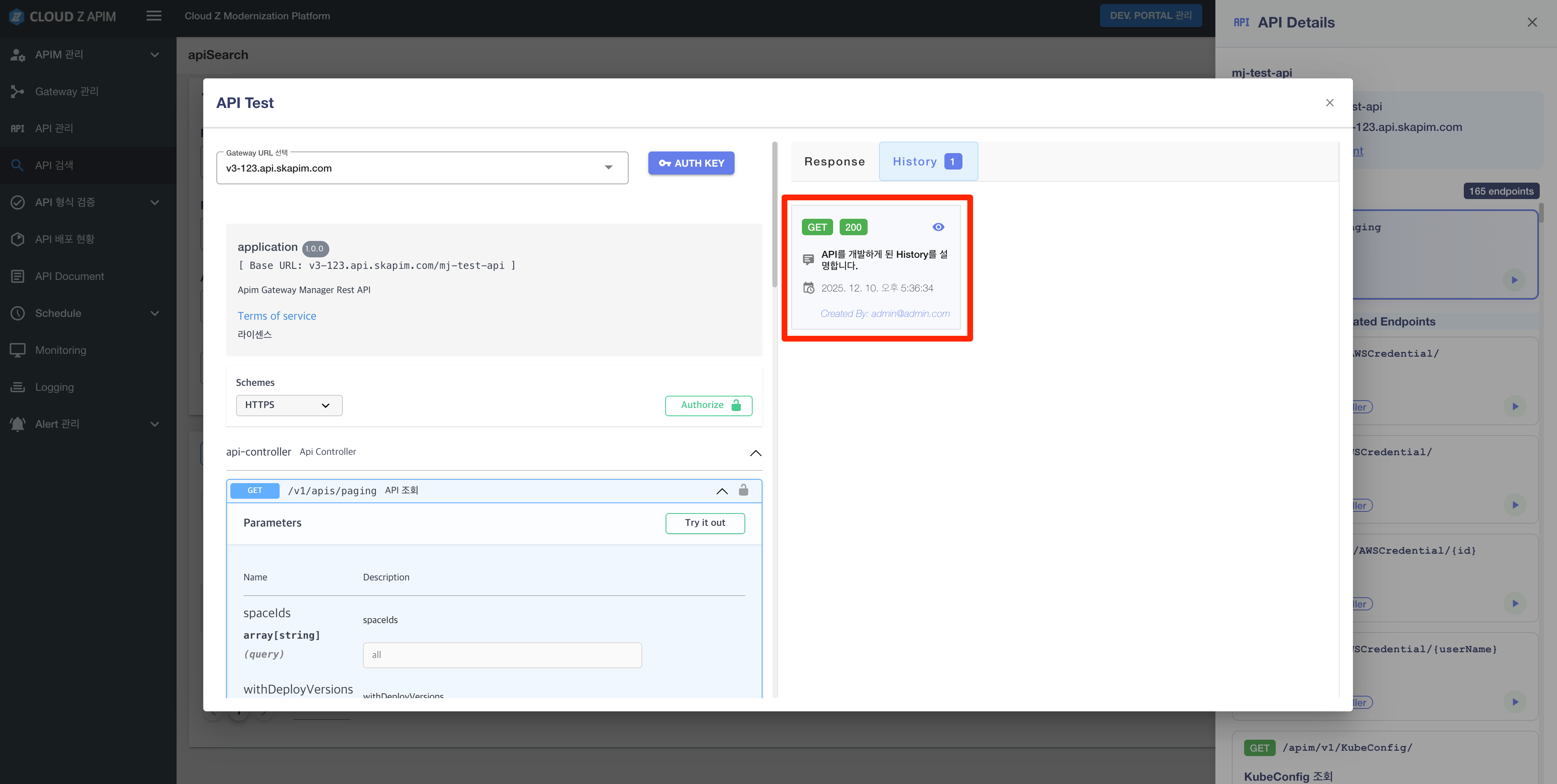Collapse the GET /v1/apis/paging operation
The image size is (1557, 784).
pos(722,491)
